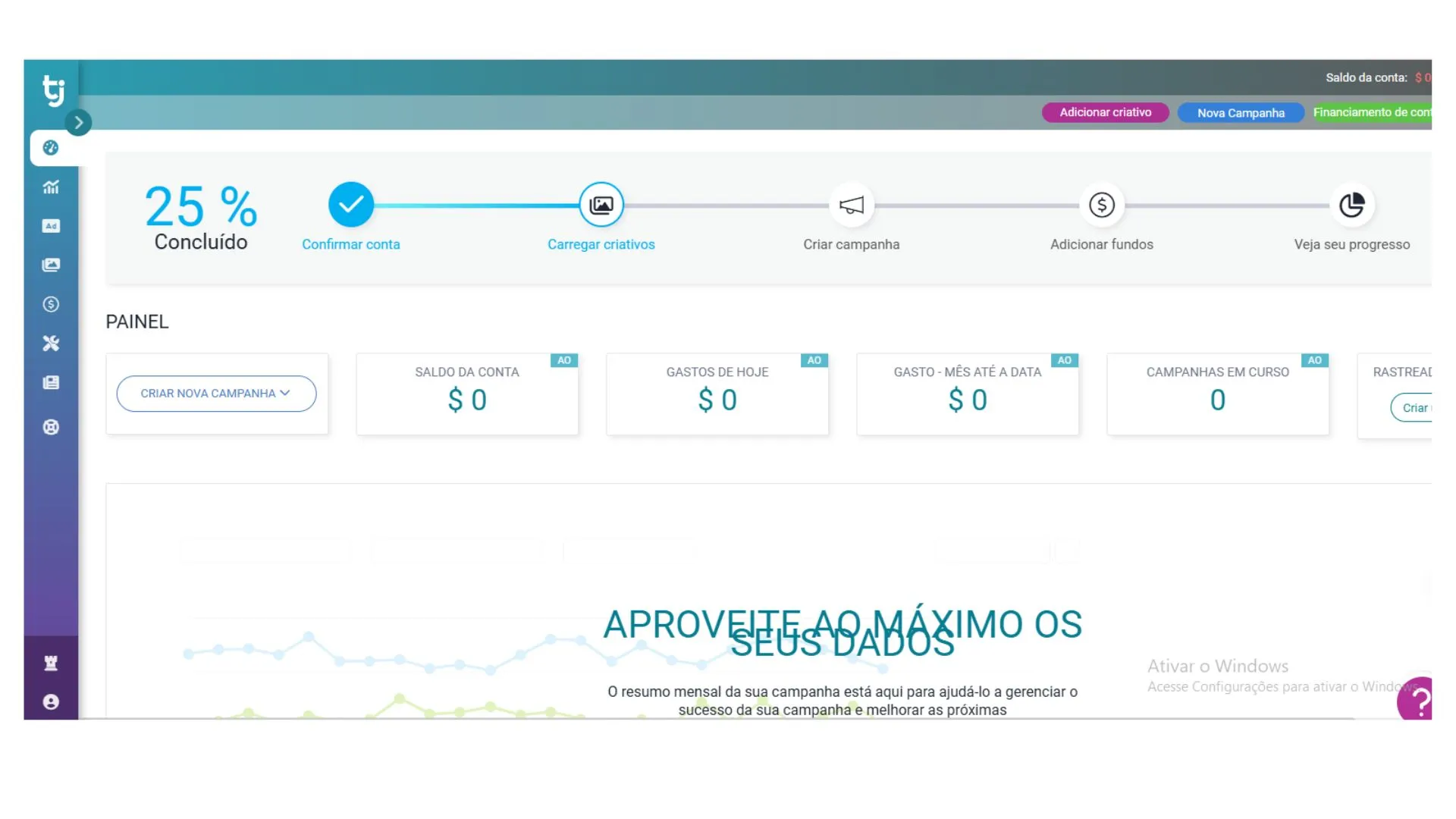Viewport: 1456px width, 819px height.
Task: Open the user profile sidebar icon
Action: pos(51,702)
